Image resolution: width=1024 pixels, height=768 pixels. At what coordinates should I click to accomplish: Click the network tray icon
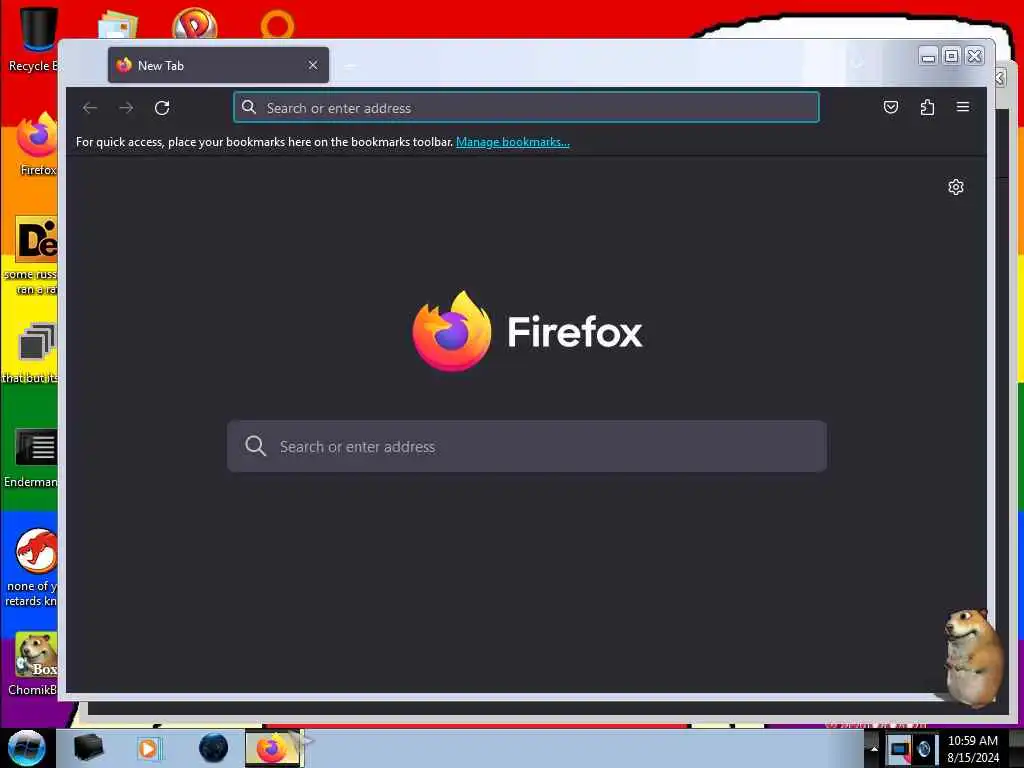pos(900,749)
